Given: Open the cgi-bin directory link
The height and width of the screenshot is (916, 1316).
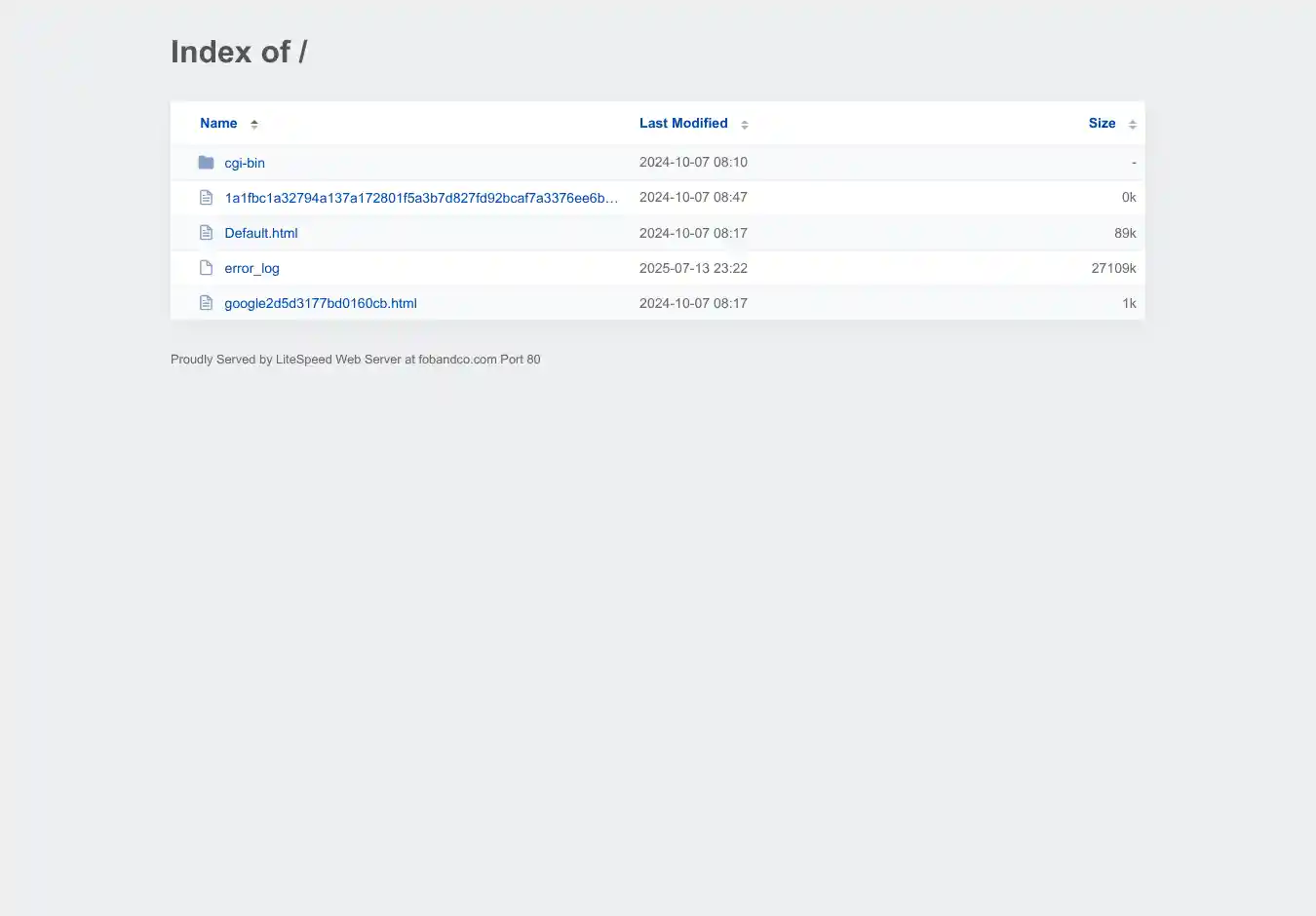Looking at the screenshot, I should pyautogui.click(x=245, y=163).
